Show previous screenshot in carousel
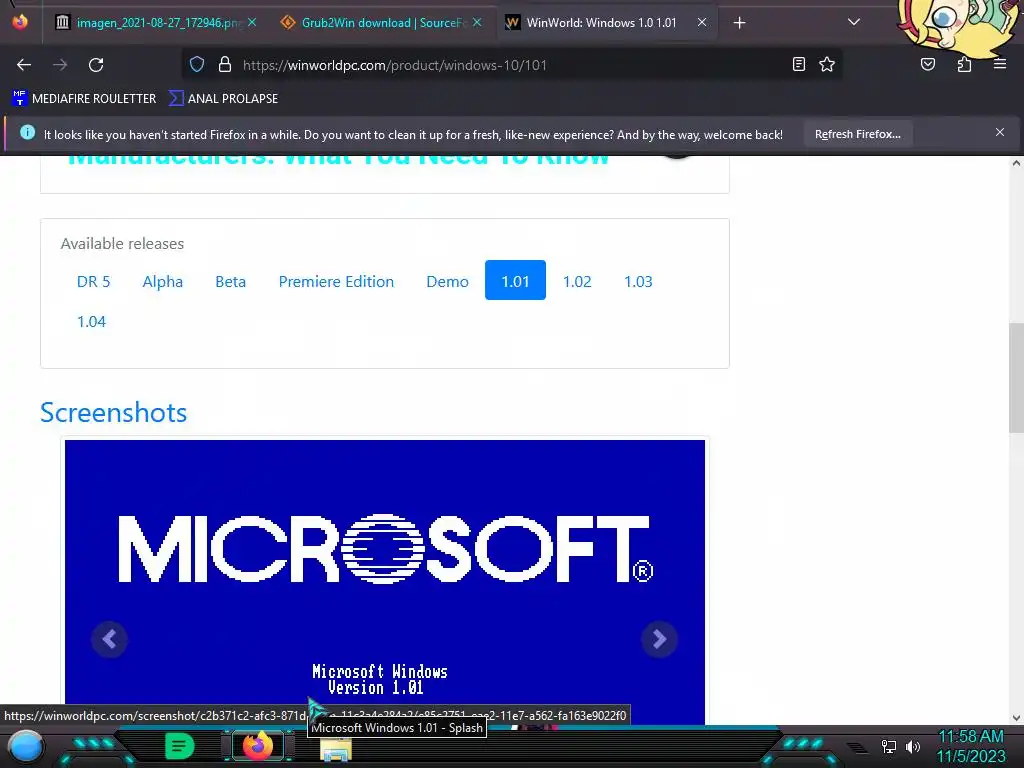Image resolution: width=1024 pixels, height=768 pixels. (x=110, y=639)
